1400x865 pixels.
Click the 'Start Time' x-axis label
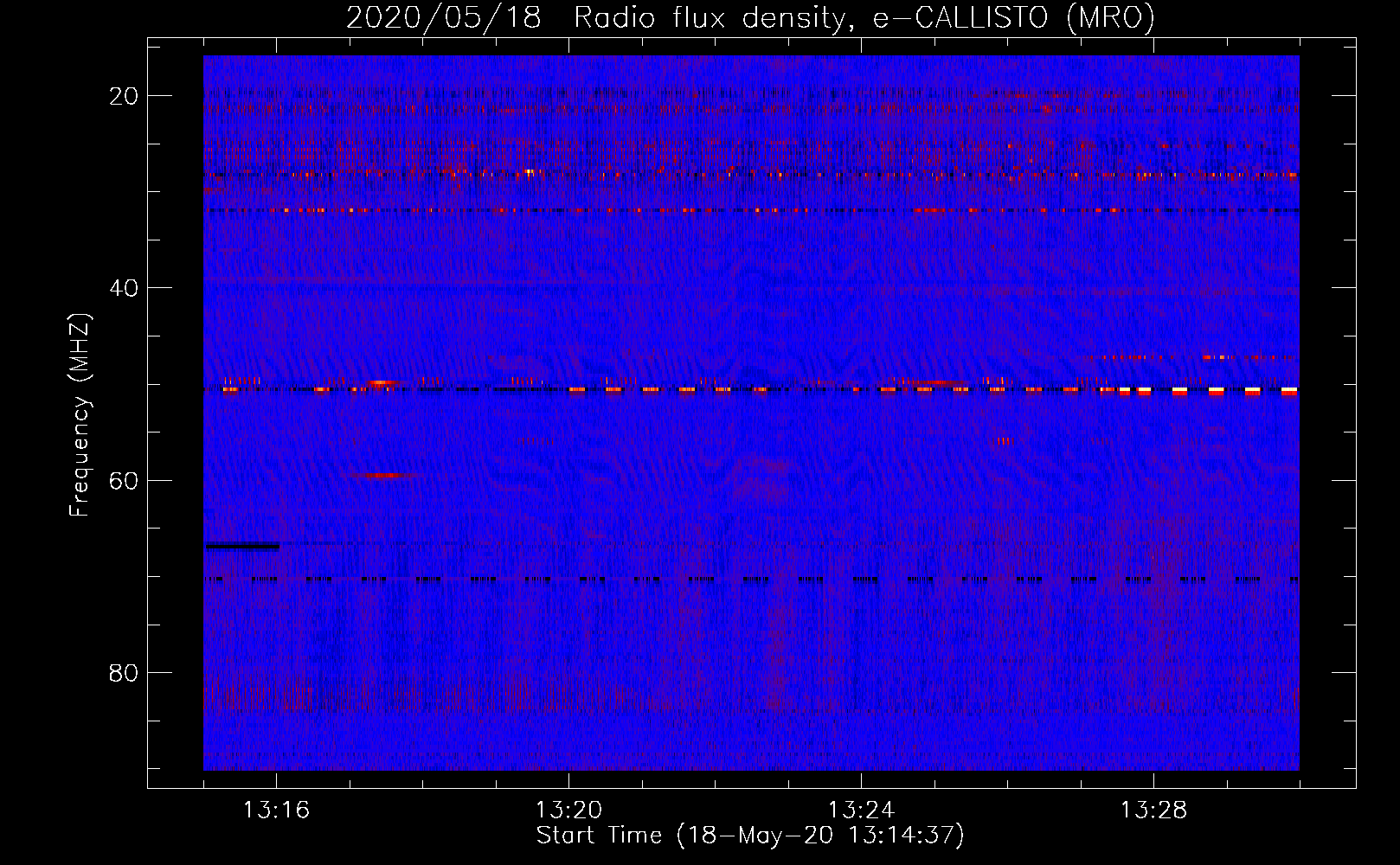click(750, 836)
